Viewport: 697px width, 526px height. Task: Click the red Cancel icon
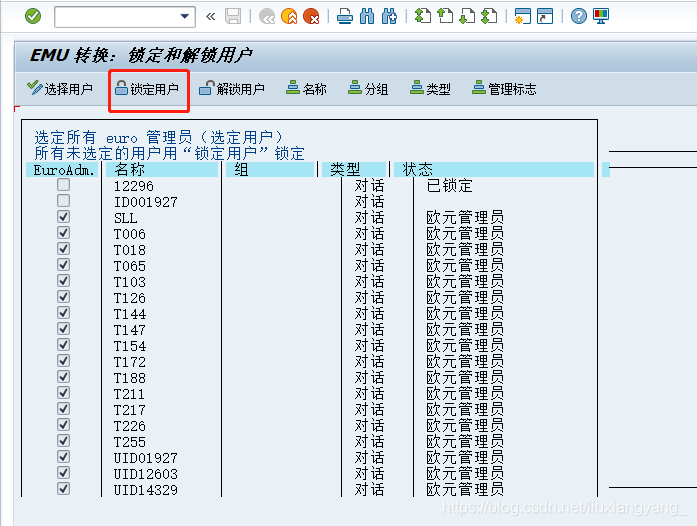coord(311,16)
